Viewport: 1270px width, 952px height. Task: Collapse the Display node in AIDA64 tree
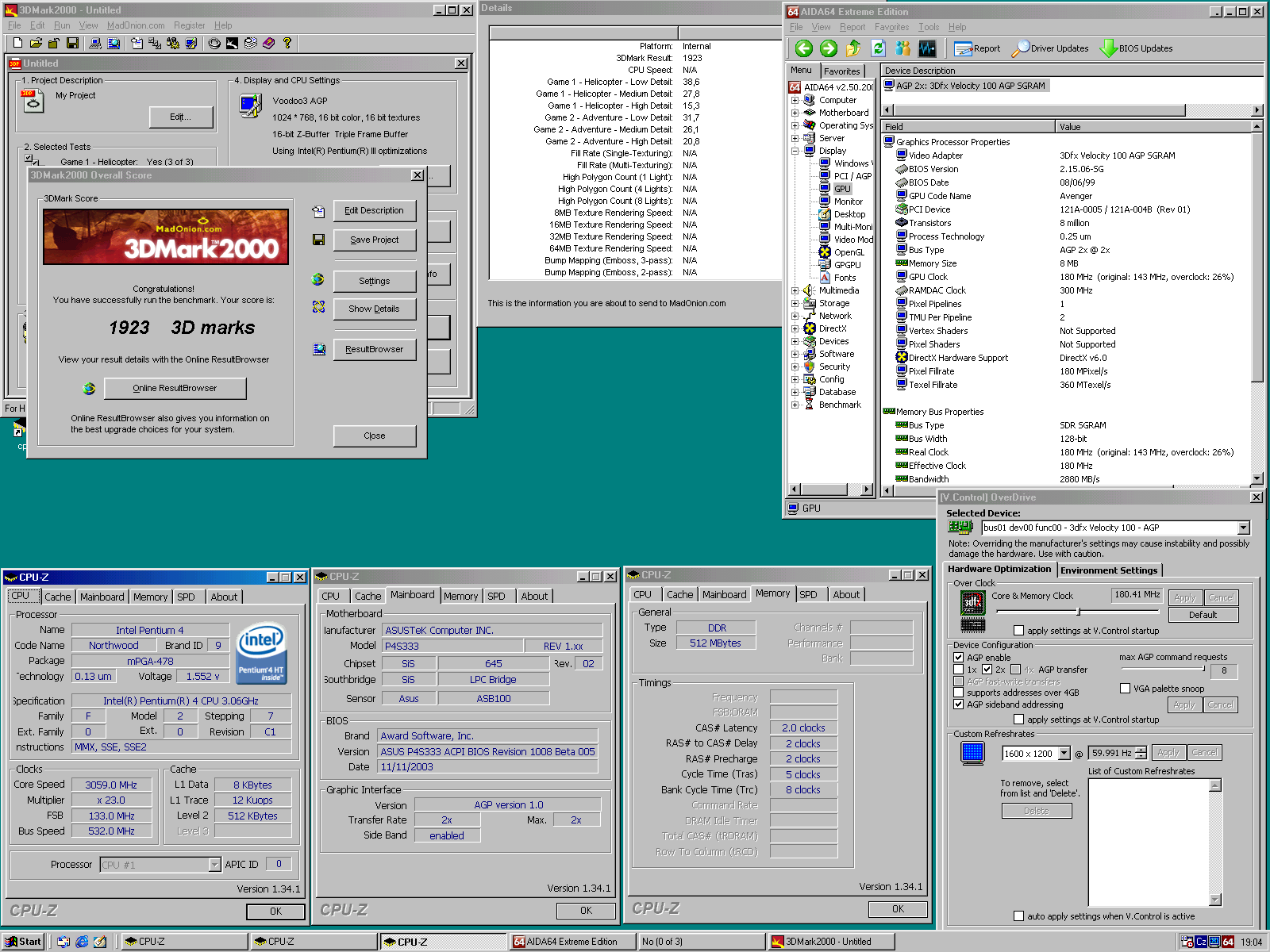[795, 151]
